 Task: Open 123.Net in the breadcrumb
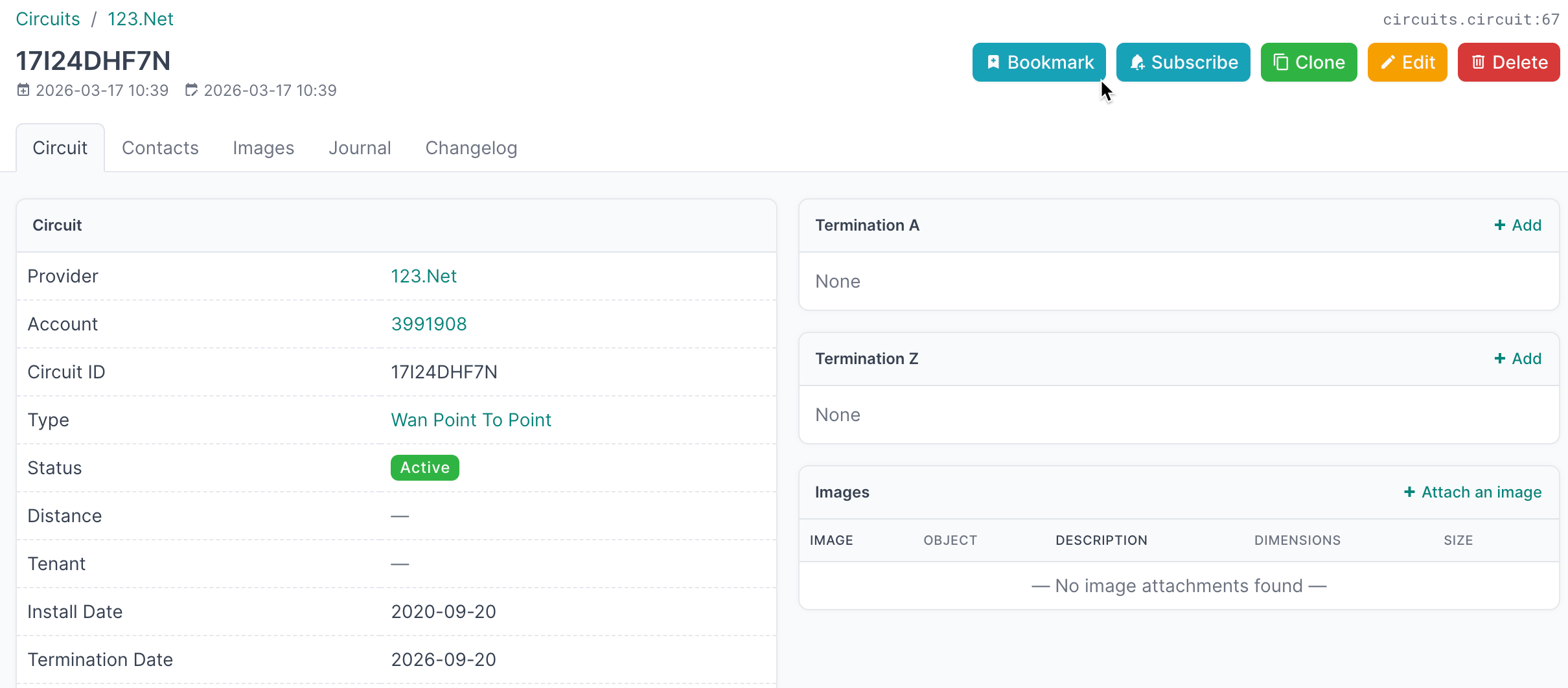coord(141,19)
